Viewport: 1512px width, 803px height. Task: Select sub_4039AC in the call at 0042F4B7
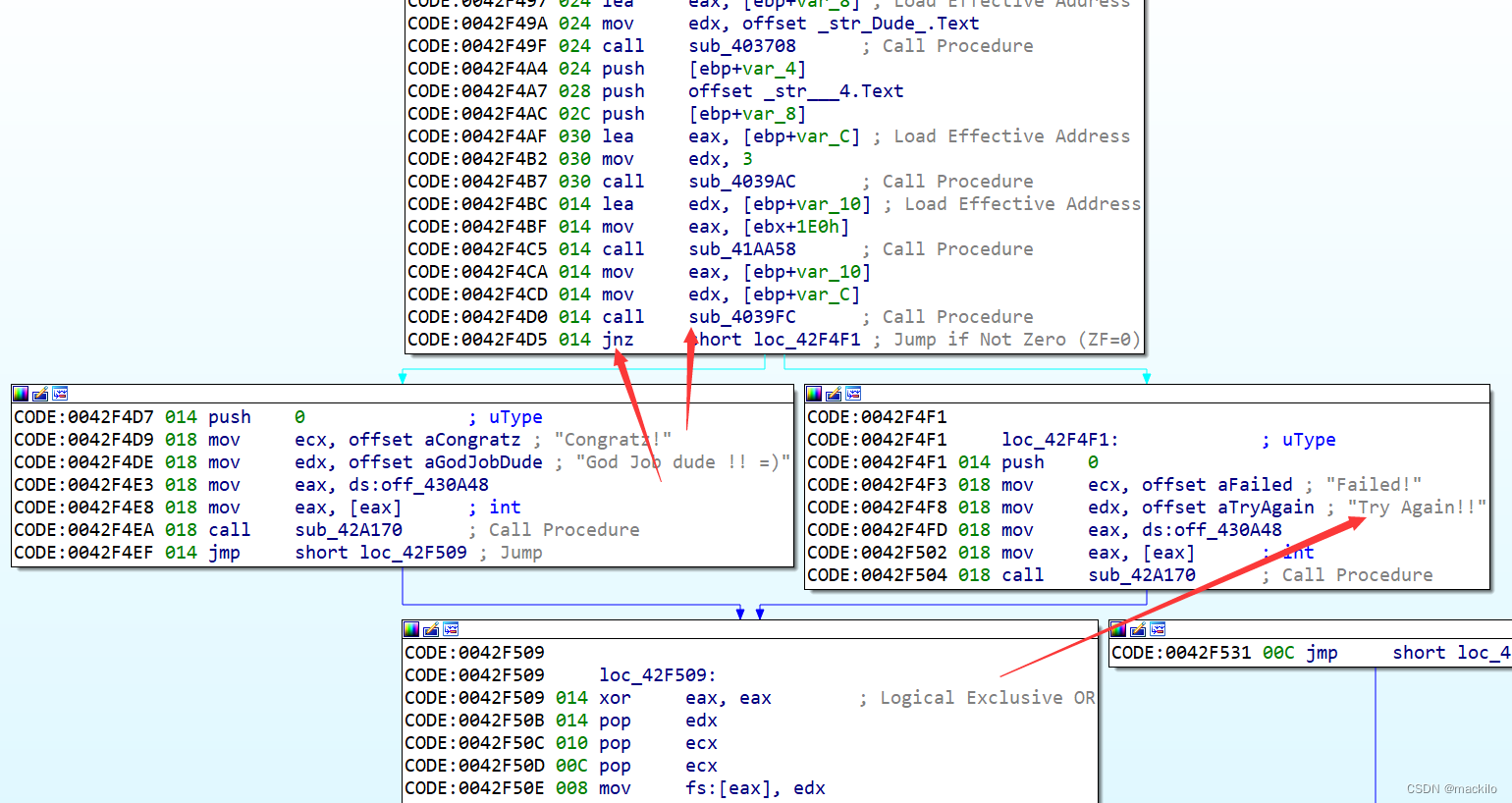742,182
